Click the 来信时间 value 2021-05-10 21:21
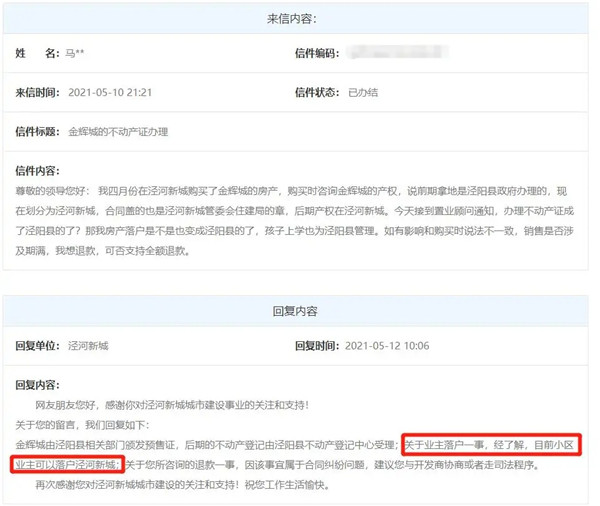 (110, 93)
